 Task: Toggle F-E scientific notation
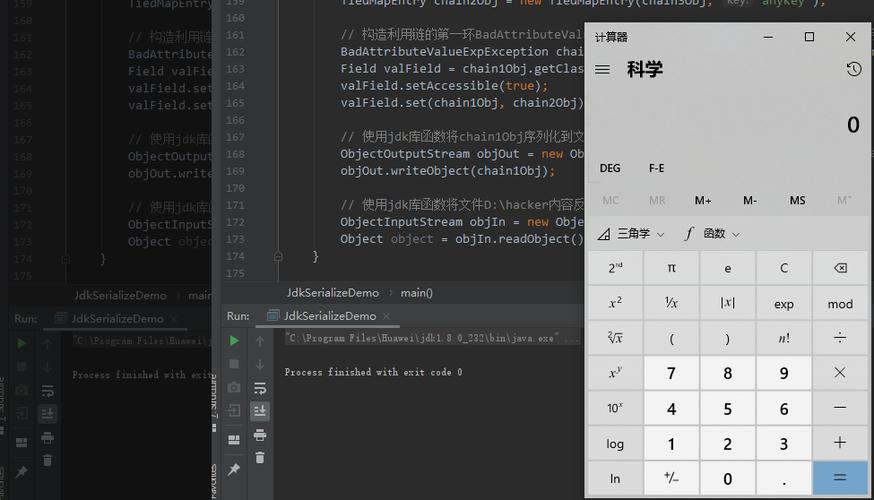(x=656, y=168)
